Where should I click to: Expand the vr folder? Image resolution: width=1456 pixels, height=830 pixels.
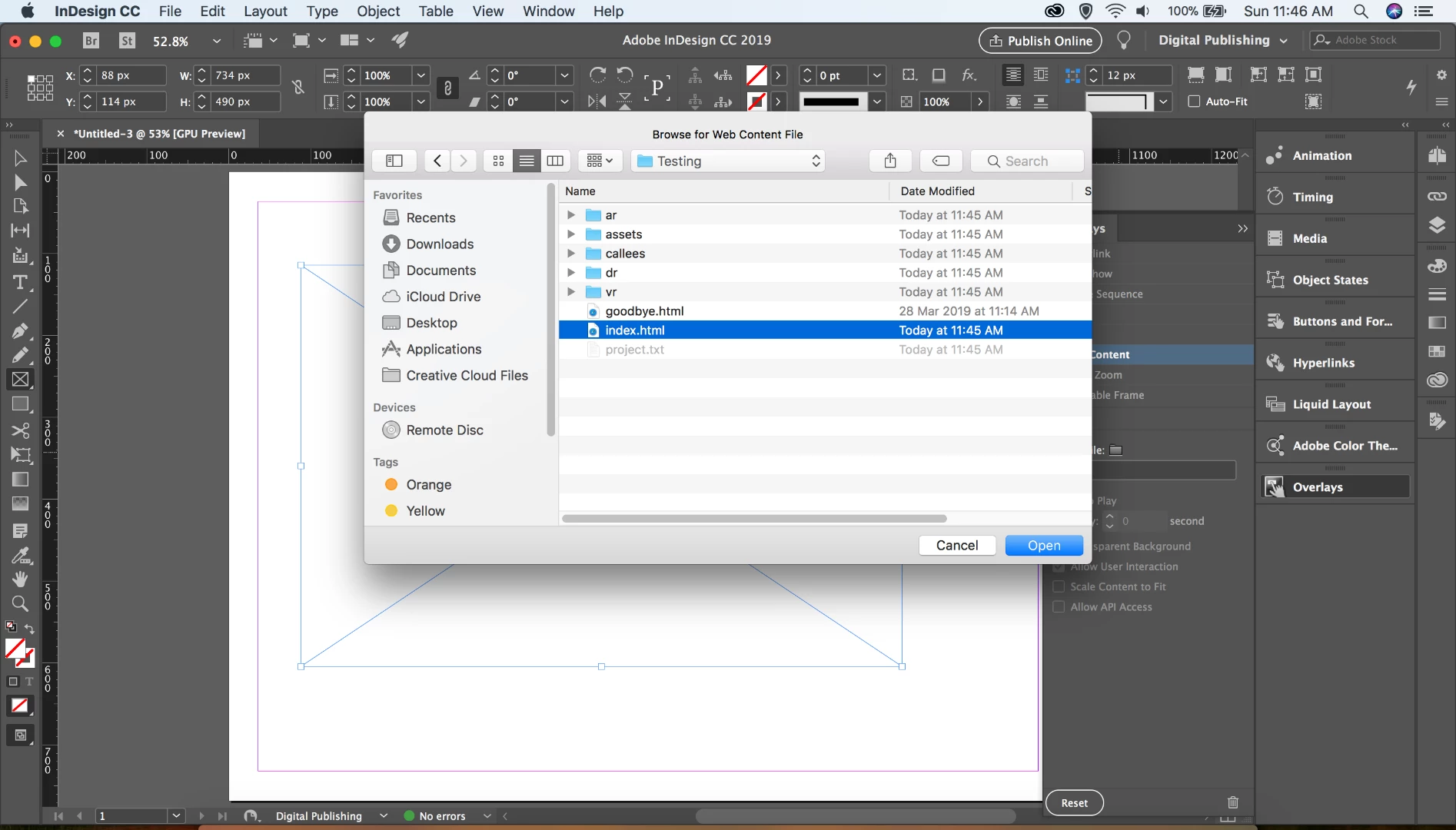pyautogui.click(x=570, y=292)
